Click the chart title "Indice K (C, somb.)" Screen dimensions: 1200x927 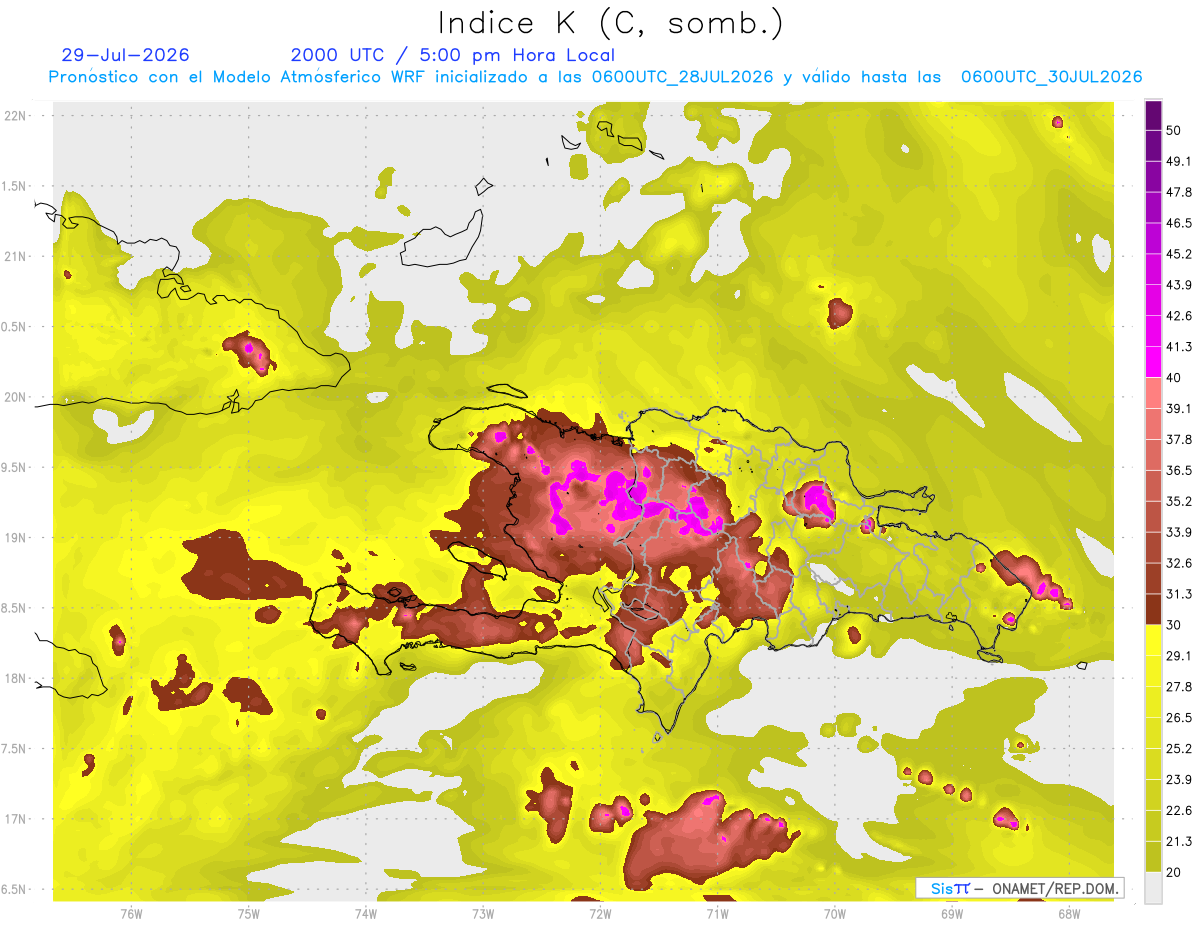tap(610, 24)
